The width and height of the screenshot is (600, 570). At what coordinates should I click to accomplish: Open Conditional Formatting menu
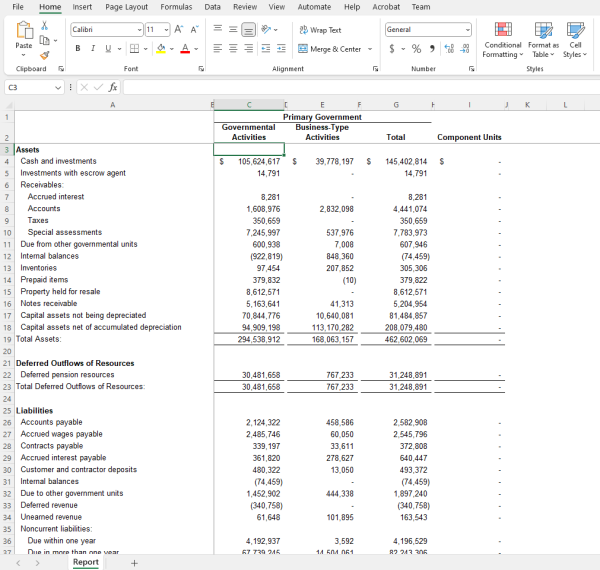[503, 40]
